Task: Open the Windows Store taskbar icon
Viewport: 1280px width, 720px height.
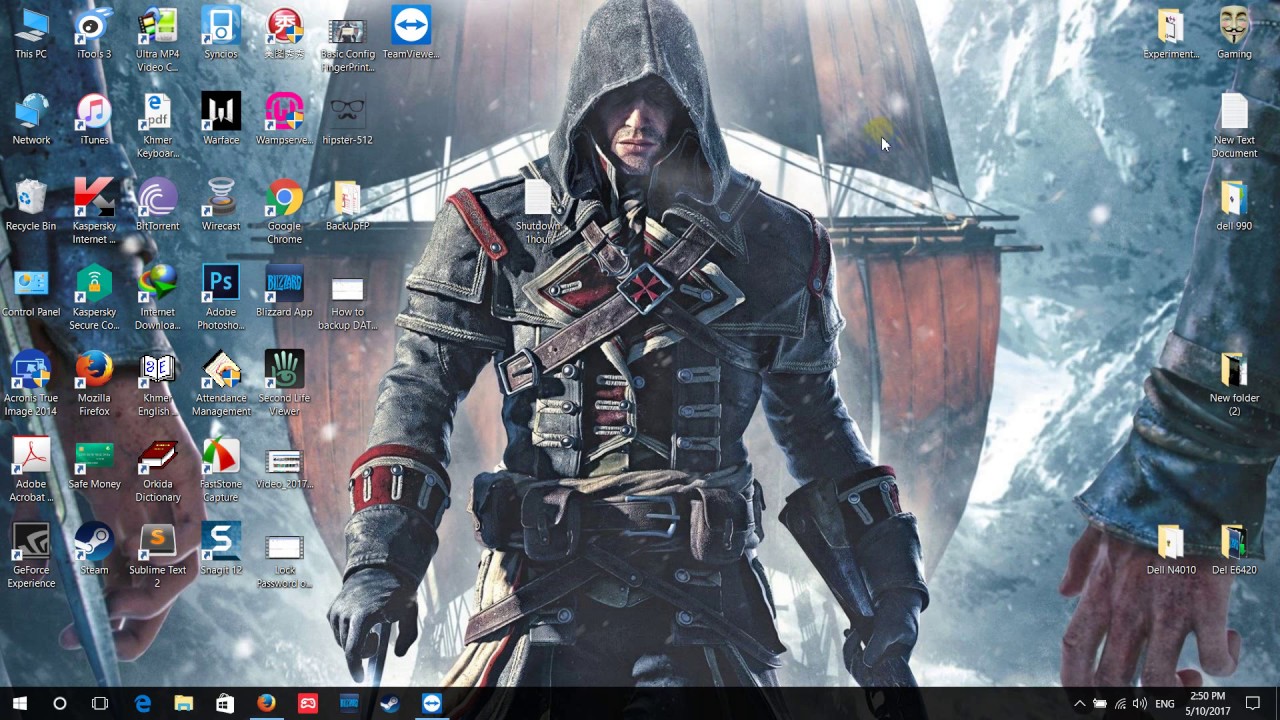Action: coord(225,704)
